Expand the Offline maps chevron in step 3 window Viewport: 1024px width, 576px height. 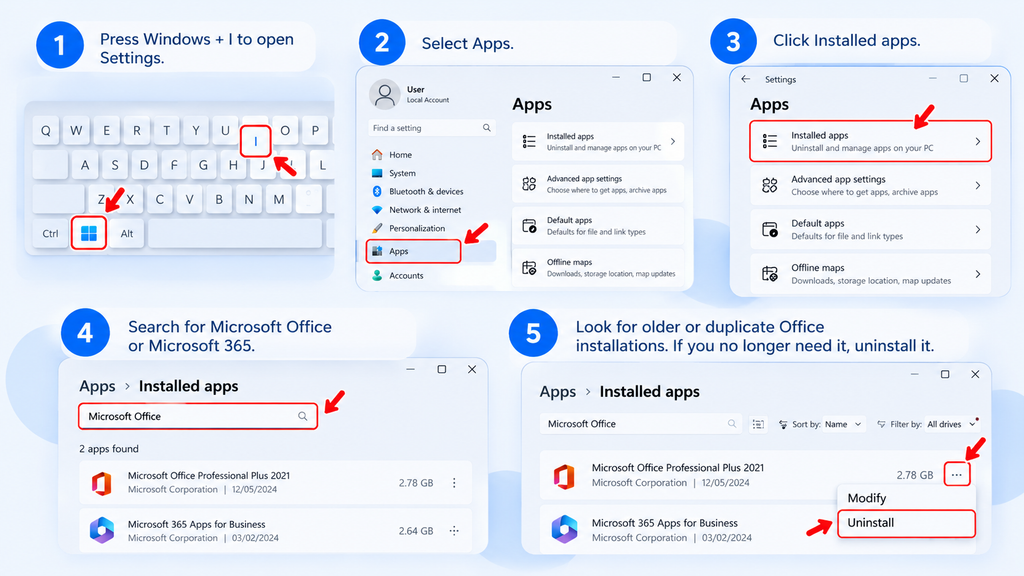[x=978, y=274]
